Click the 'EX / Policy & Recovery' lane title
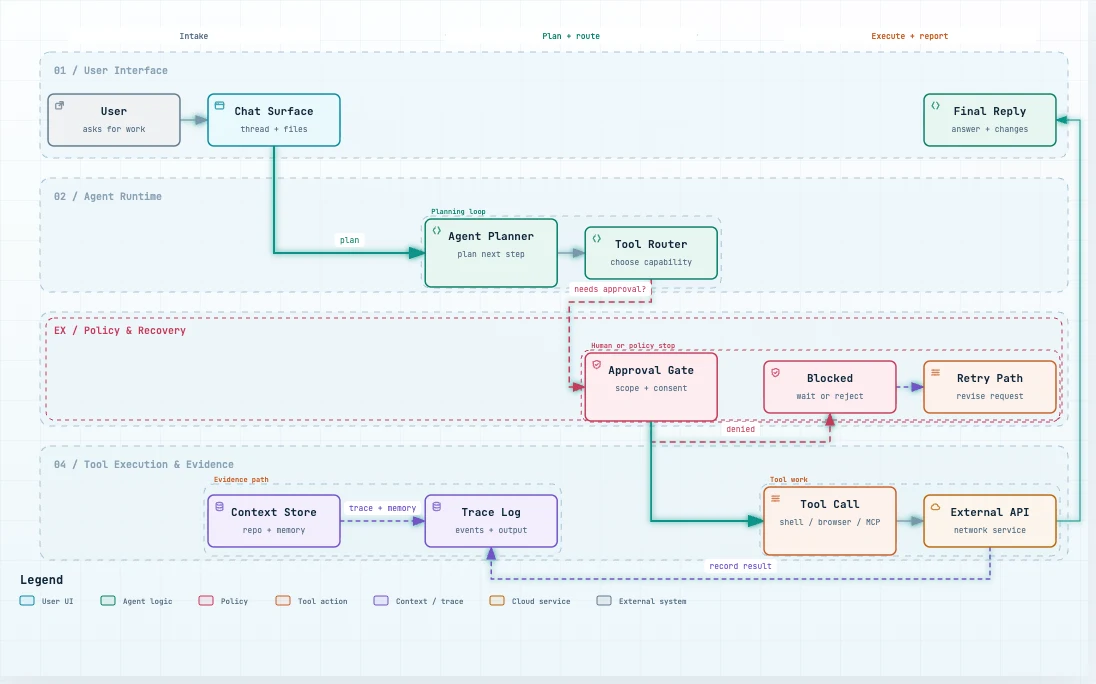The width and height of the screenshot is (1096, 684). [120, 330]
